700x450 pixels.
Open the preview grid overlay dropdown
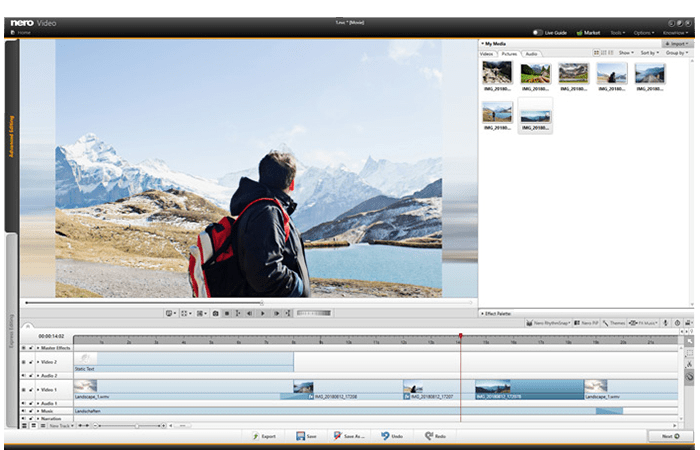(202, 313)
